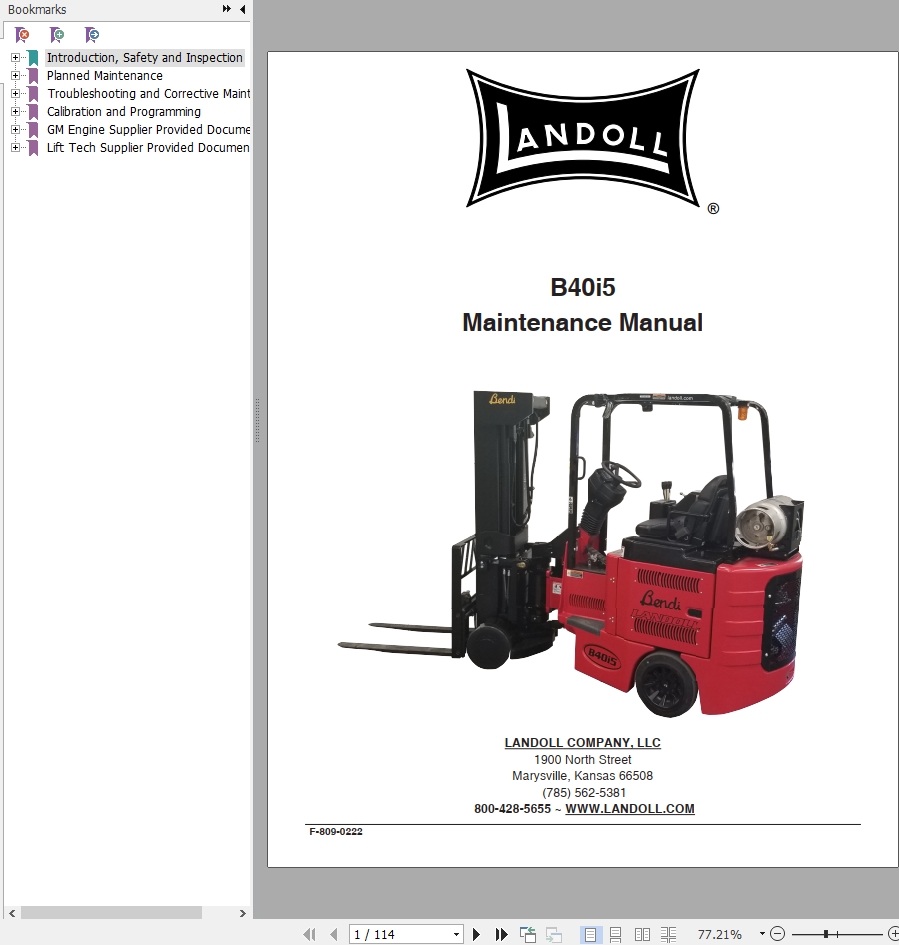Open GM Engine Supplier Provided Docume bookmark
Screen dimensions: 899x945
coord(148,130)
